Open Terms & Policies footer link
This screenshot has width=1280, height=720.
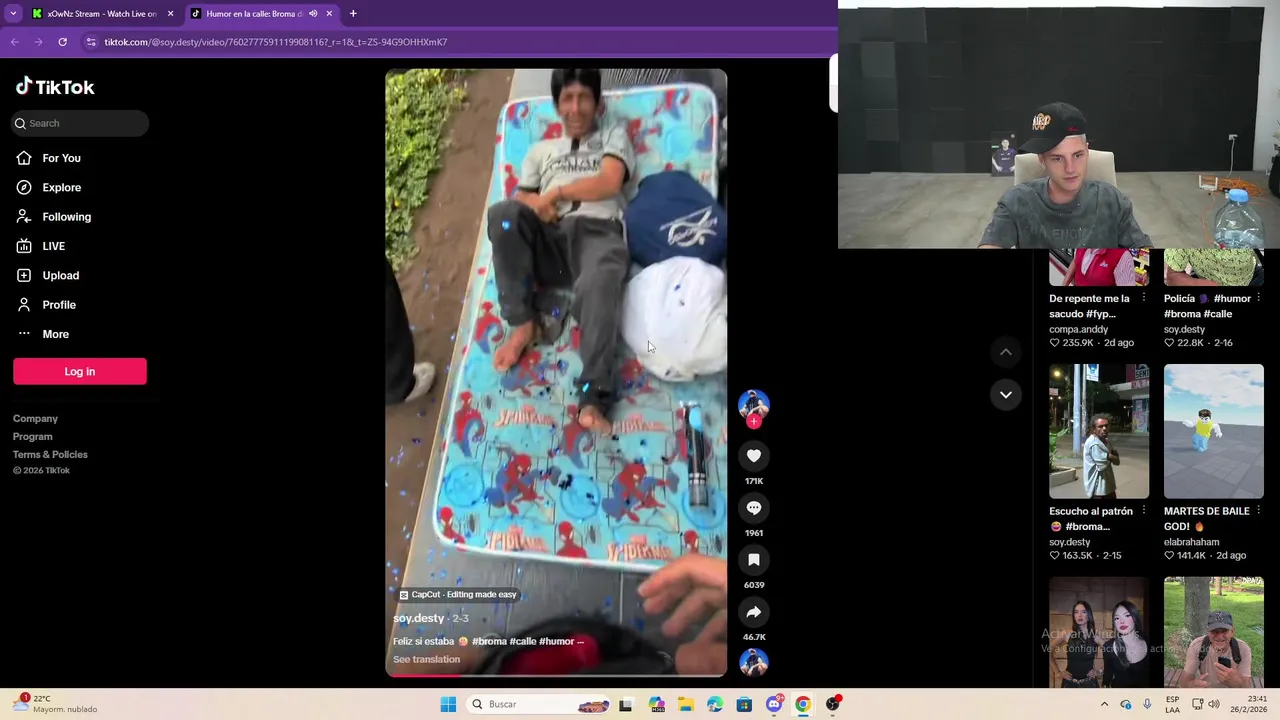[50, 455]
